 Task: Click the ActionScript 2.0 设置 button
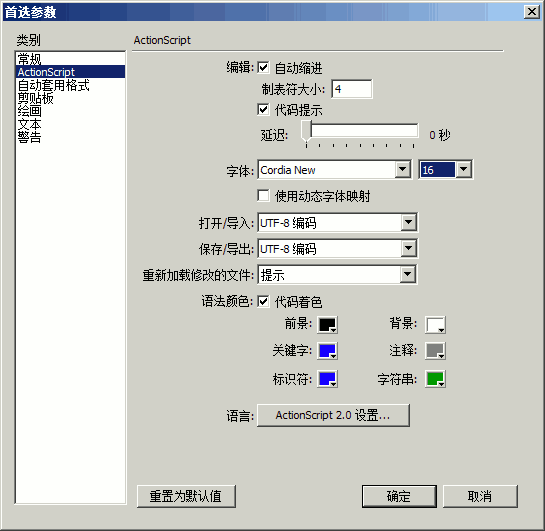pyautogui.click(x=333, y=415)
